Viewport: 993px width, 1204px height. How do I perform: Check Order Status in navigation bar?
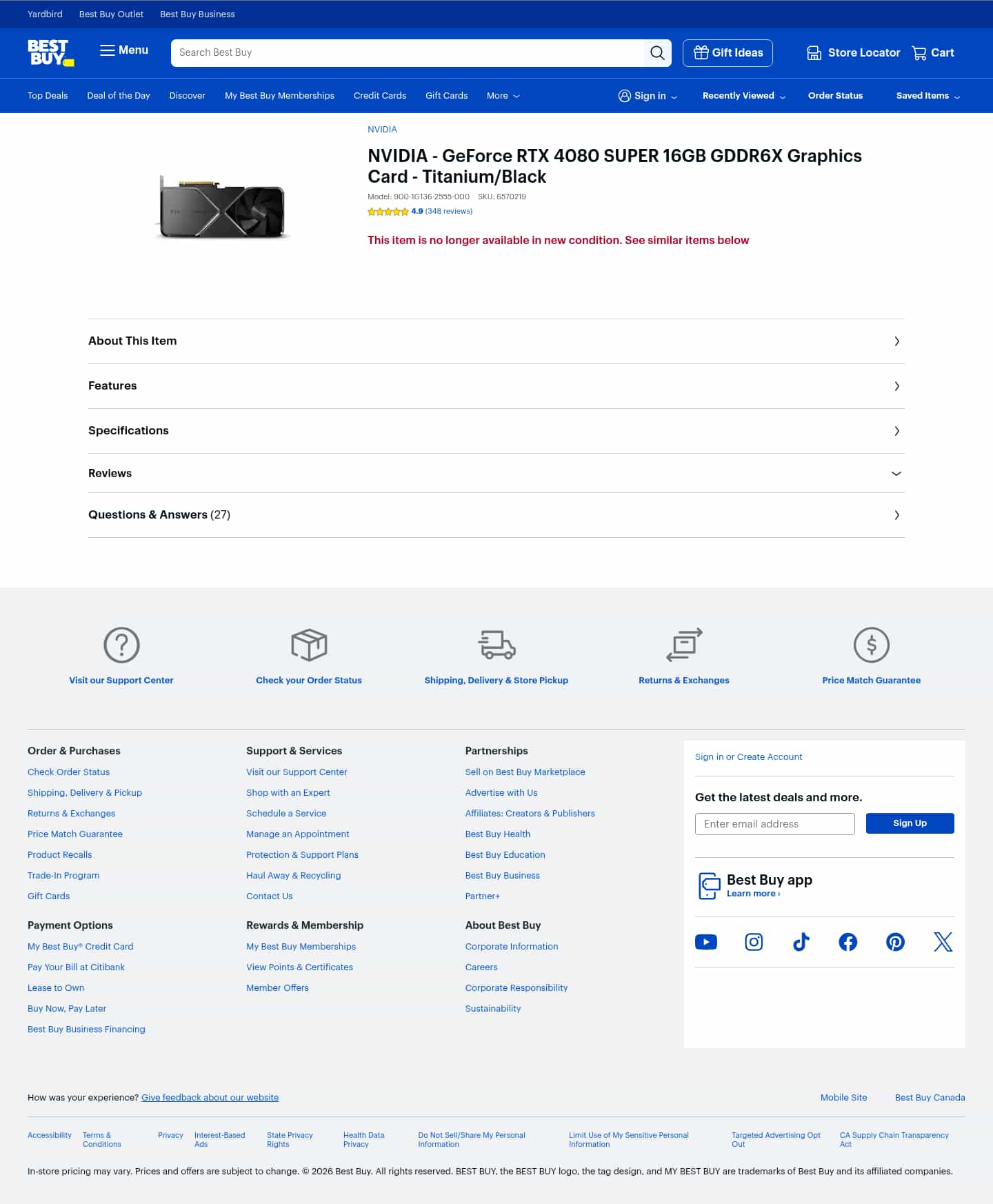(835, 96)
